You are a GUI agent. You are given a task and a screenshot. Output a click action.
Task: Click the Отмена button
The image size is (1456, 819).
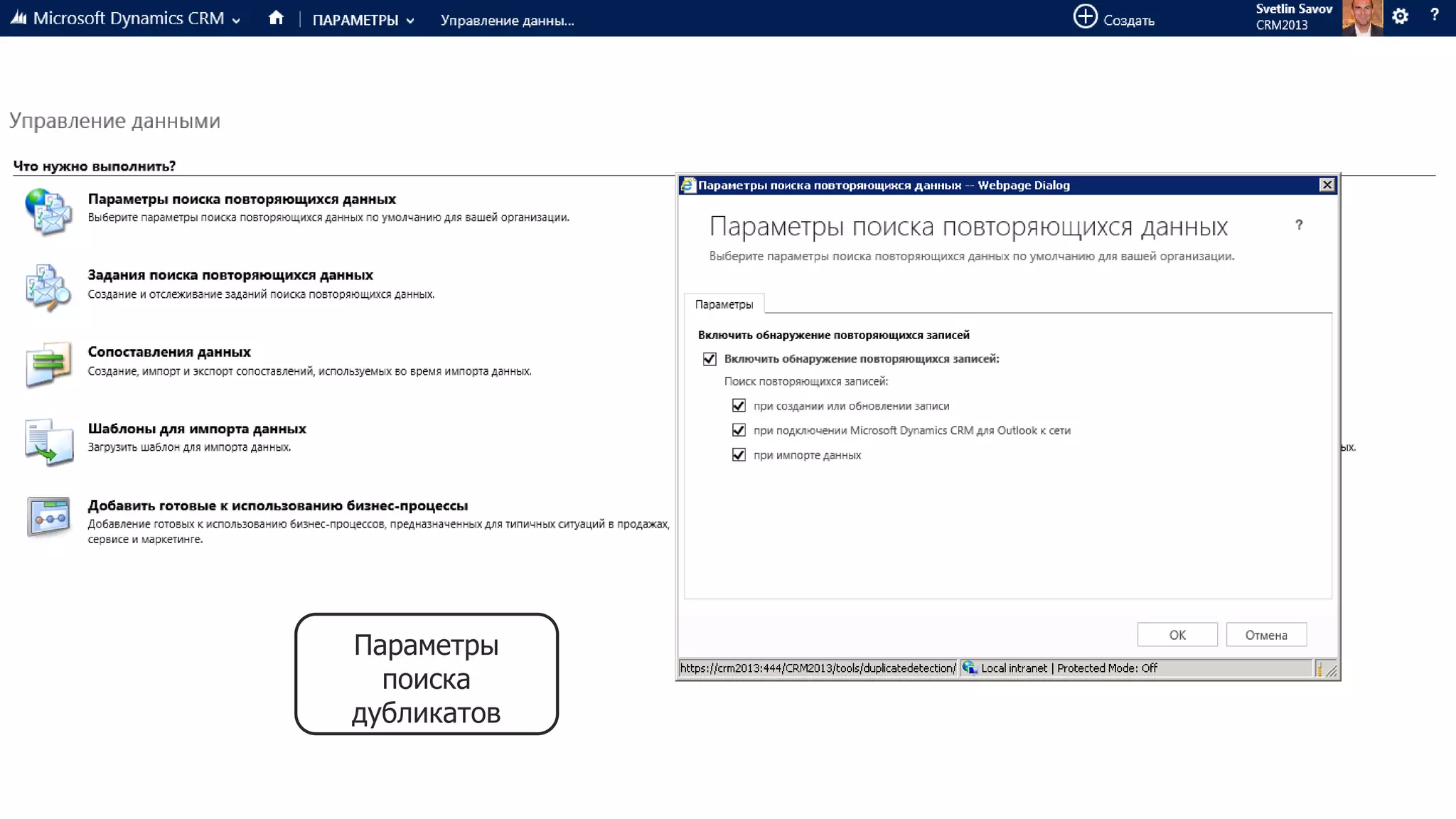(1266, 635)
